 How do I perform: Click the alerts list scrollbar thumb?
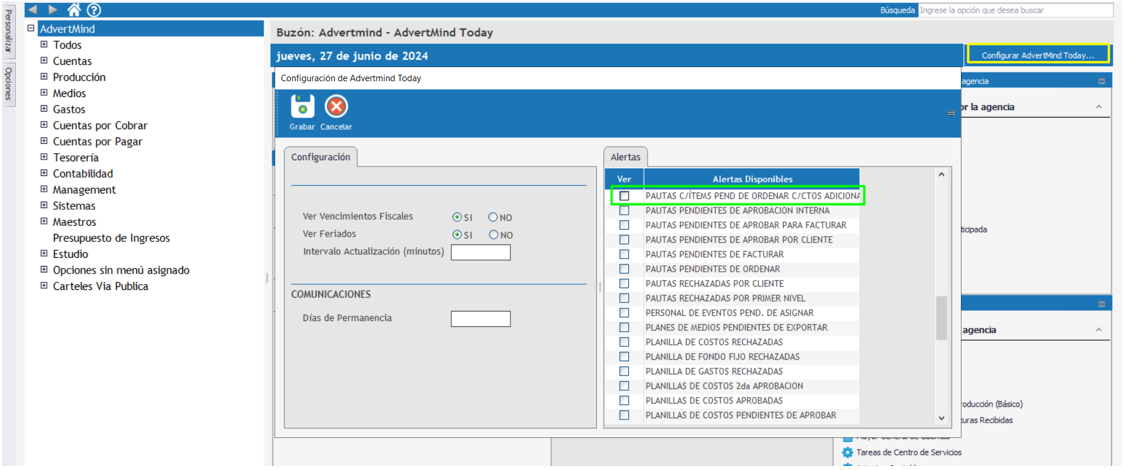coord(941,318)
